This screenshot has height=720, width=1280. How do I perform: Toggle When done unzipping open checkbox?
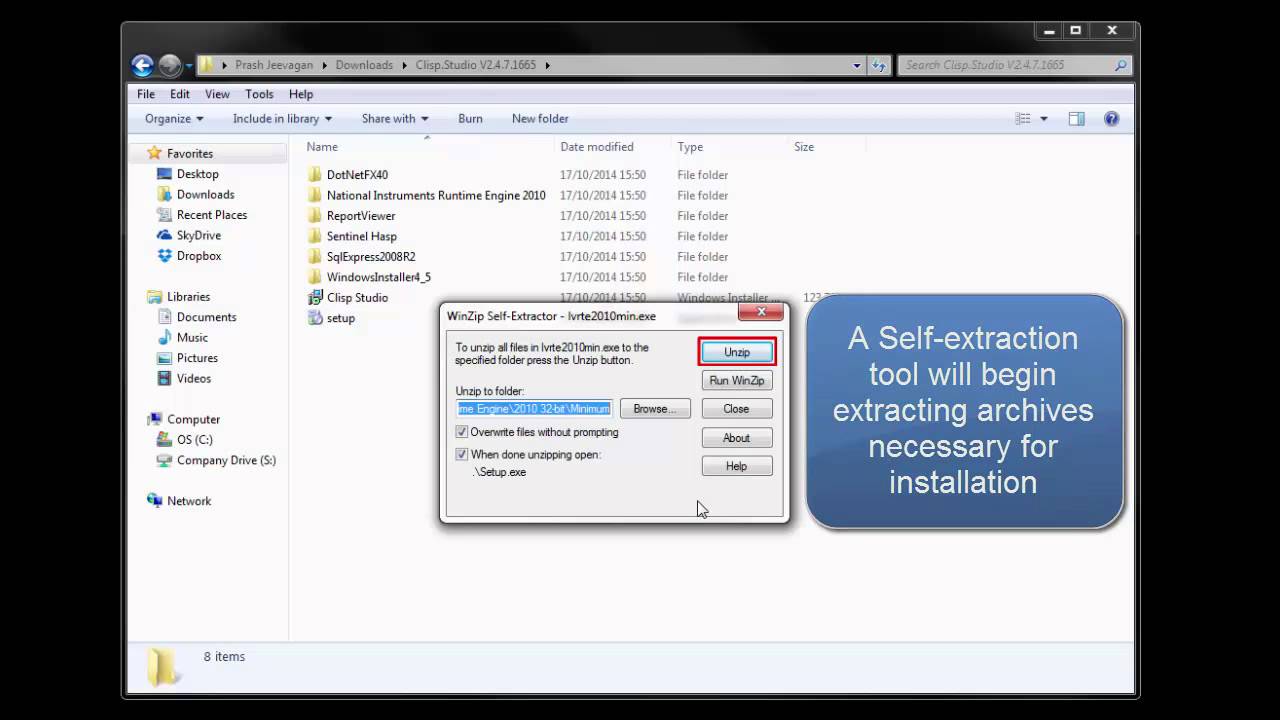click(x=461, y=454)
